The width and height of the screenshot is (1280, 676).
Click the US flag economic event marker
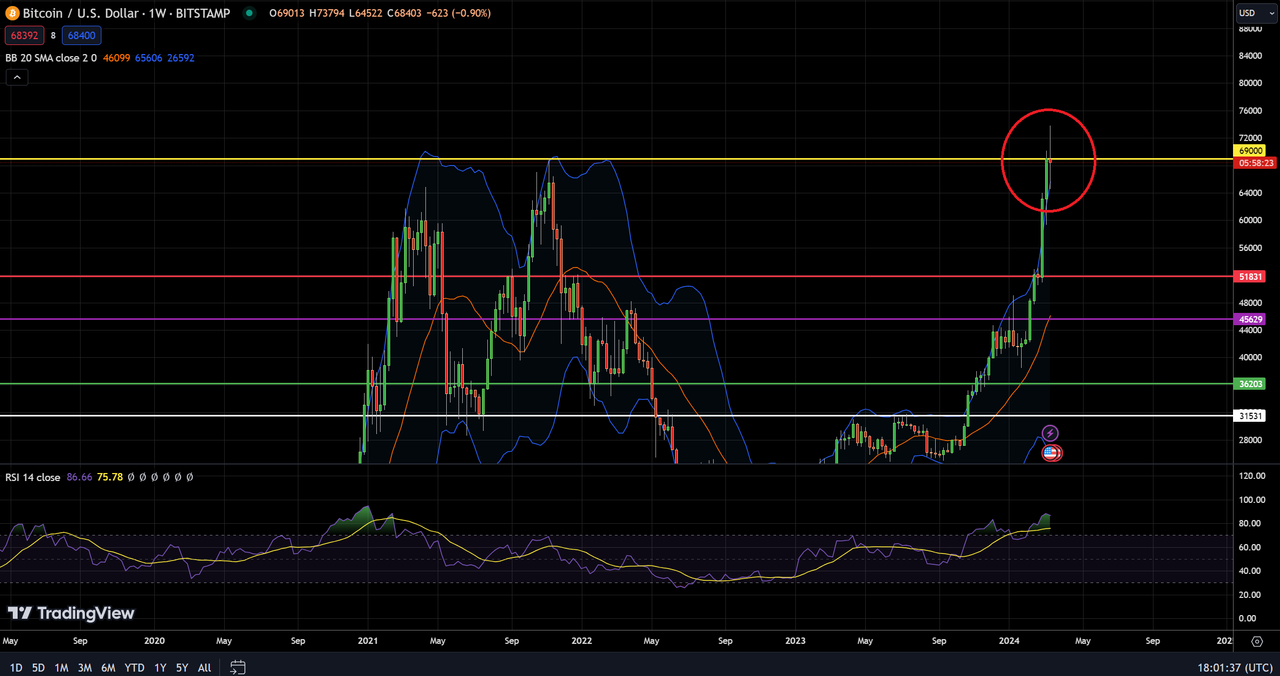click(1051, 453)
